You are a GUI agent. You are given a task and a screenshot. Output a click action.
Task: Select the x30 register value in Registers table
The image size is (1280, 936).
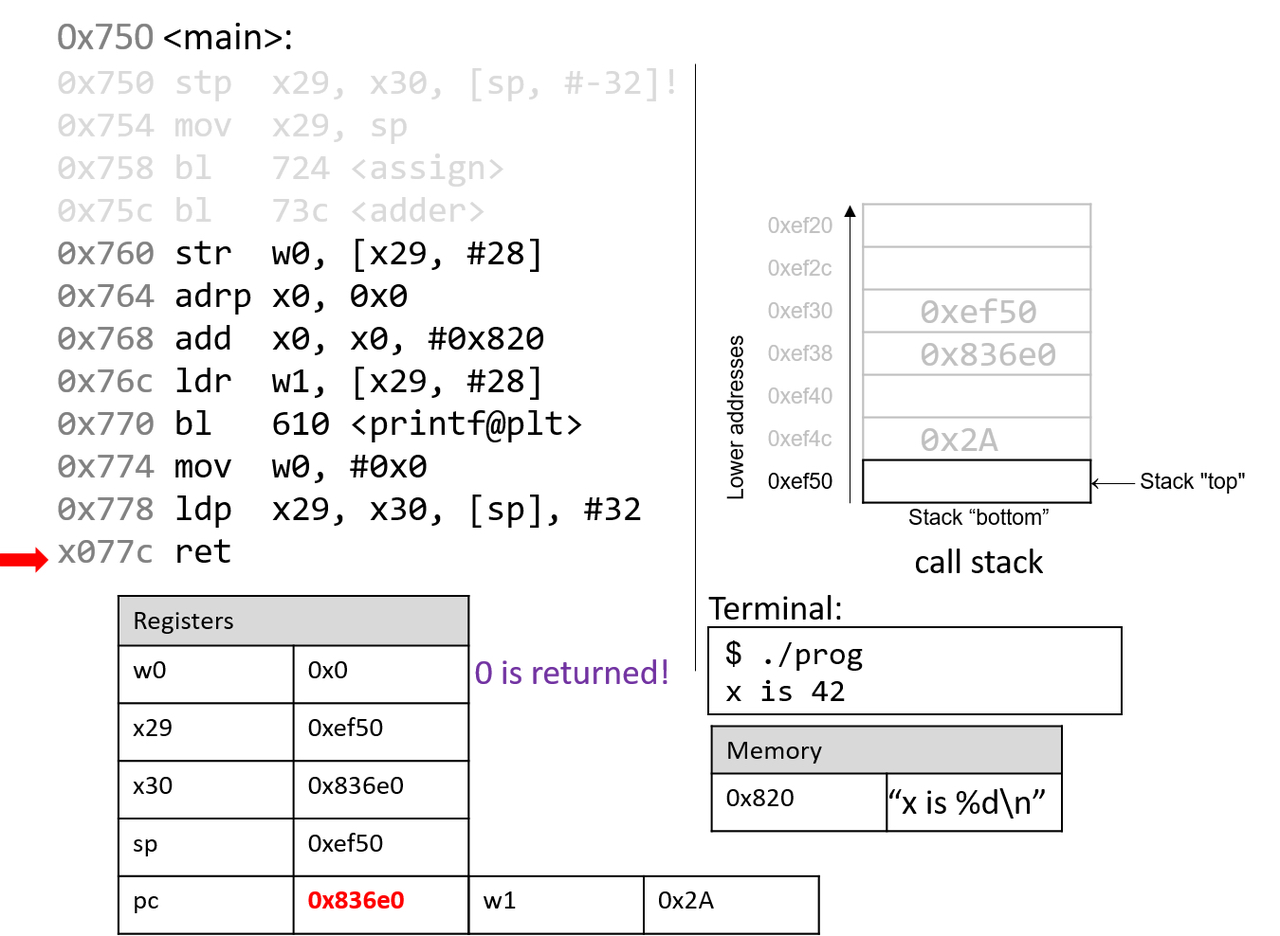[355, 786]
